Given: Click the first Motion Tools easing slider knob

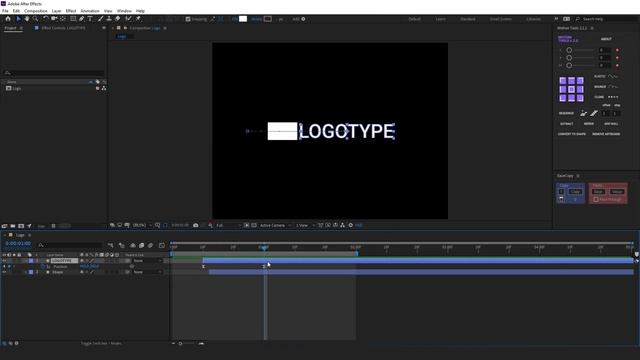Looking at the screenshot, I should (x=569, y=50).
